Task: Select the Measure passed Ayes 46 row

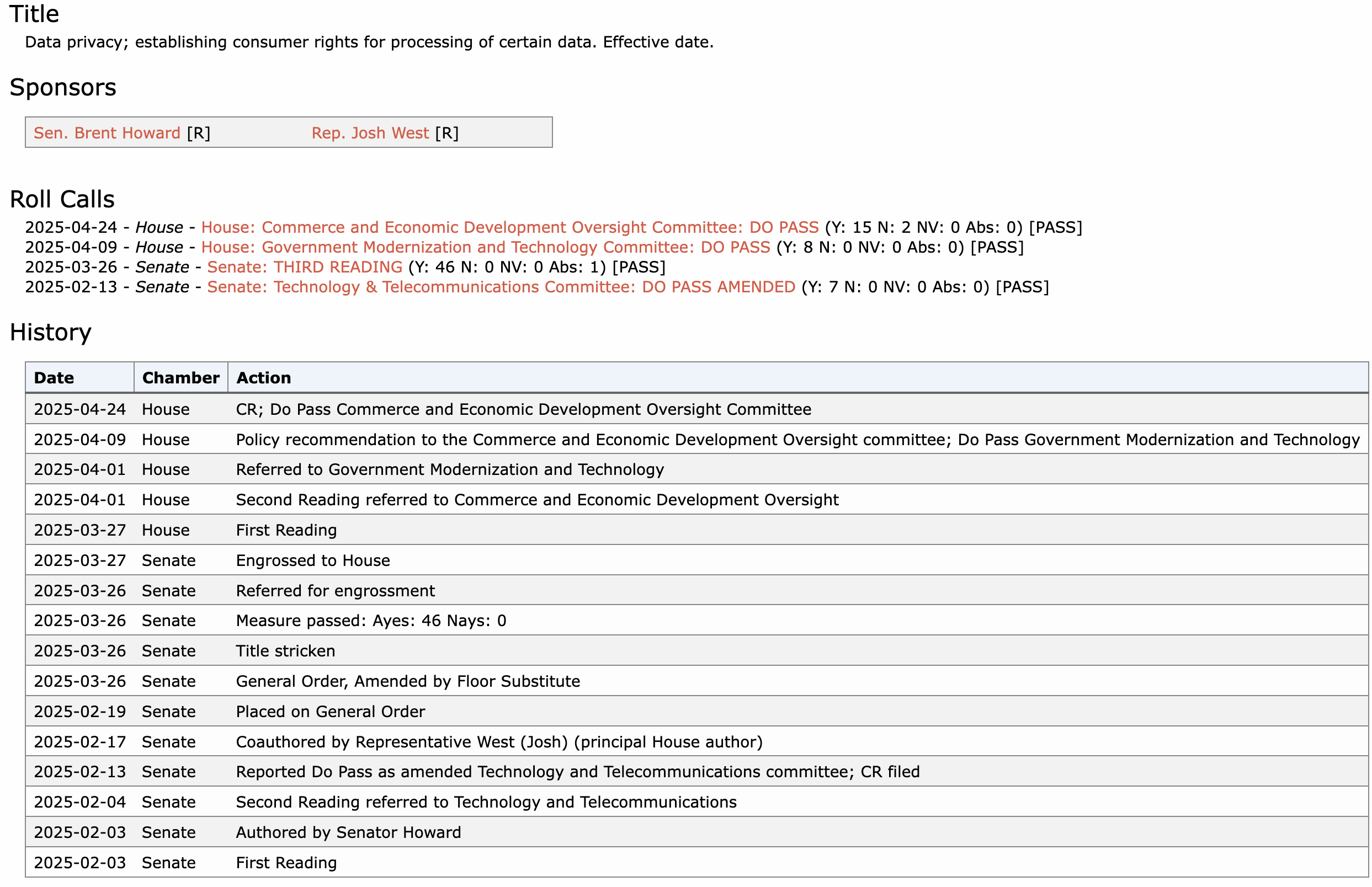Action: (x=371, y=621)
